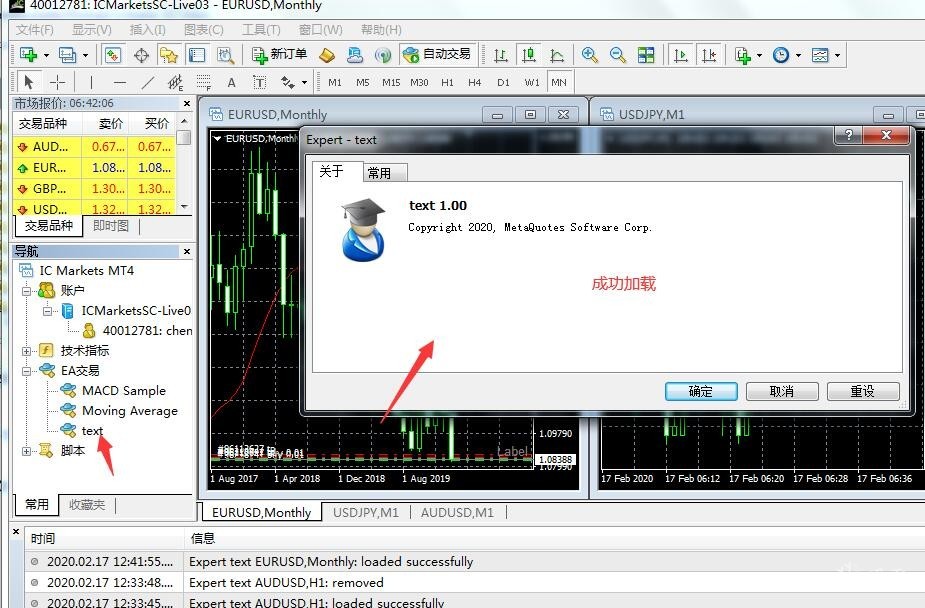This screenshot has height=608, width=925.
Task: Switch to M30 timeframe
Action: click(x=419, y=82)
